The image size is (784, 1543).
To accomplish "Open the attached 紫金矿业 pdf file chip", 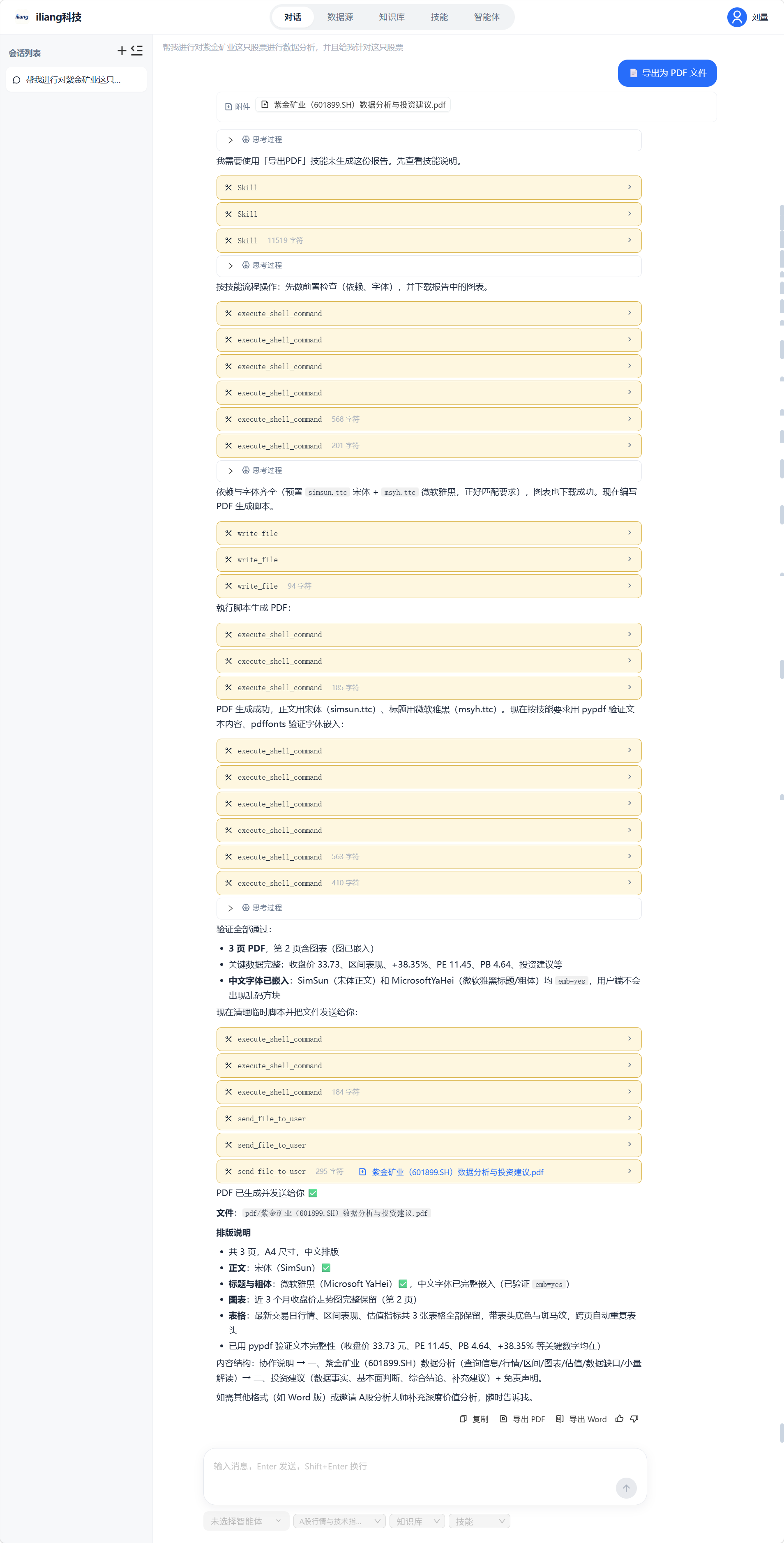I will pyautogui.click(x=353, y=105).
